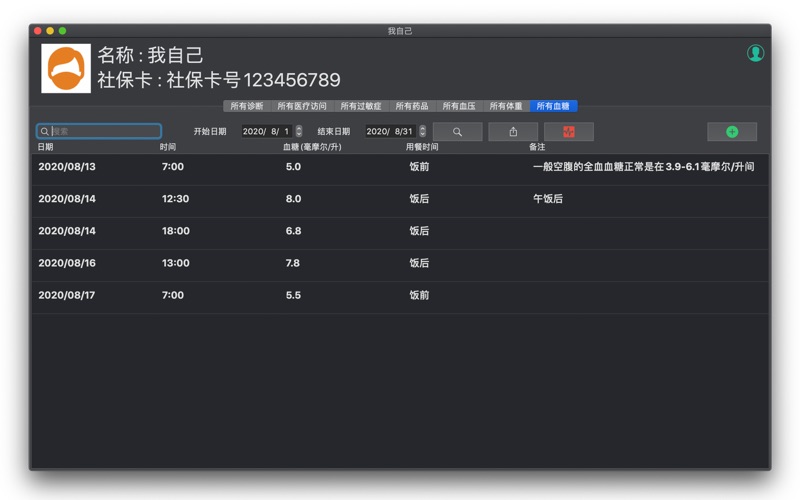The height and width of the screenshot is (500, 800).
Task: Select the 2020/08/13 date cell
Action: pyautogui.click(x=67, y=167)
